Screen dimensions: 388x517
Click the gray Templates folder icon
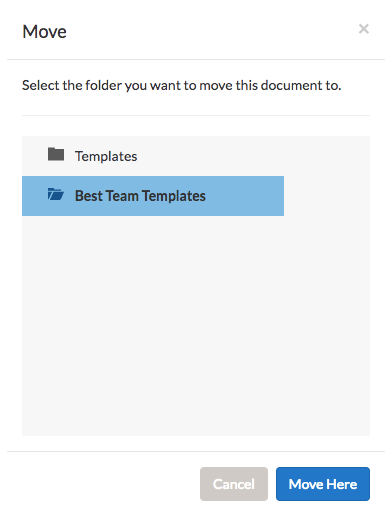tap(56, 154)
